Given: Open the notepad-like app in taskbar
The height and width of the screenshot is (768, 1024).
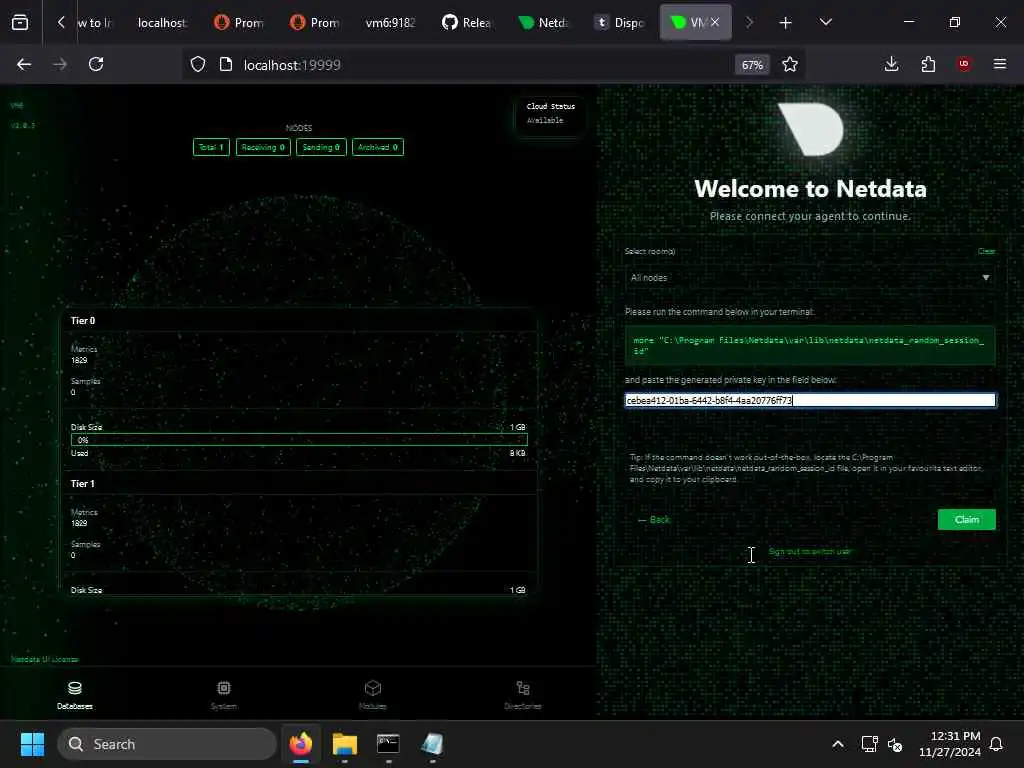Looking at the screenshot, I should (x=432, y=744).
